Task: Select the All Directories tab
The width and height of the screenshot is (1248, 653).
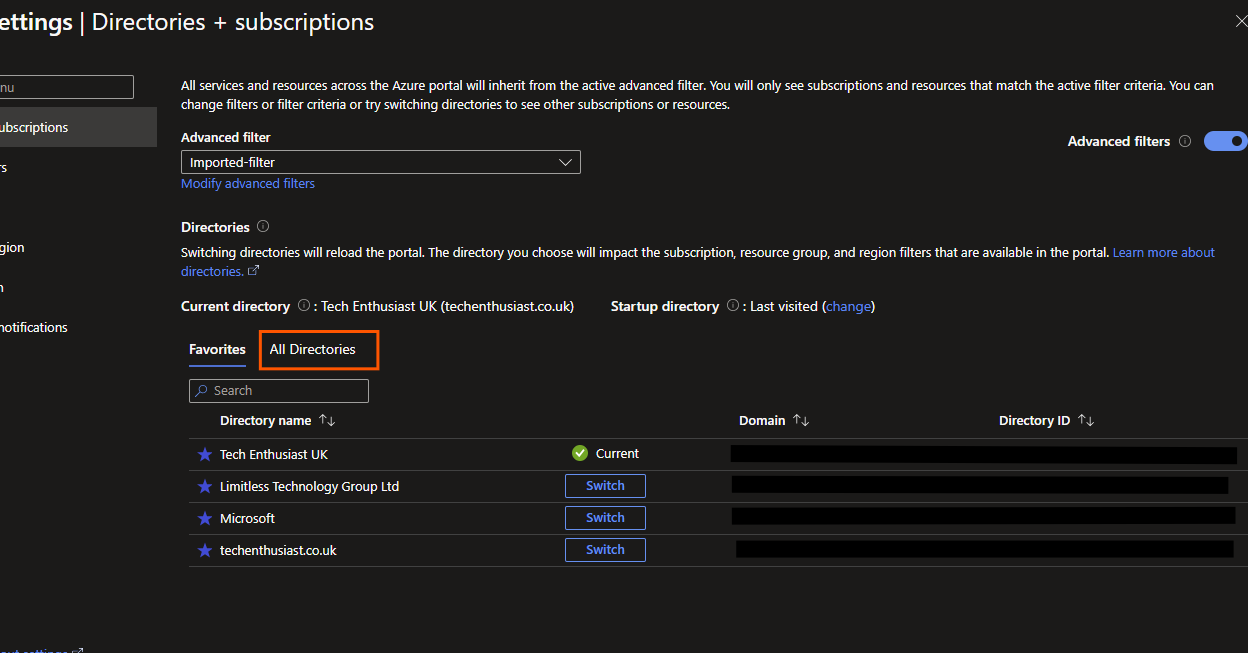Action: point(318,349)
